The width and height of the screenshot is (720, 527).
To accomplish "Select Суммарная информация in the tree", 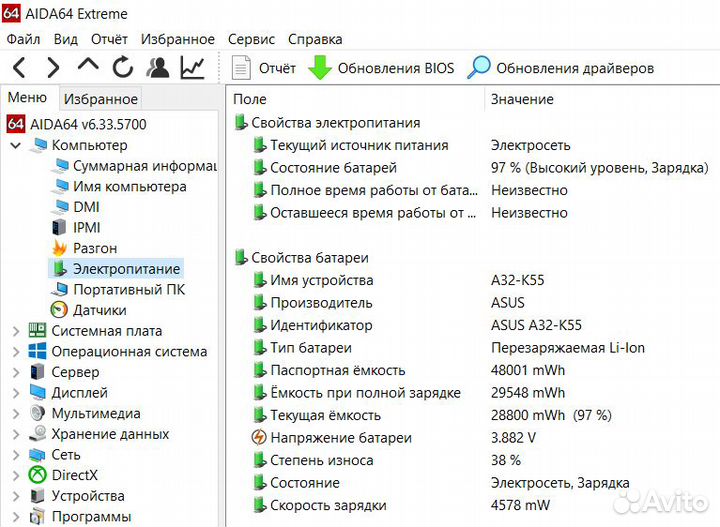I will 145,166.
